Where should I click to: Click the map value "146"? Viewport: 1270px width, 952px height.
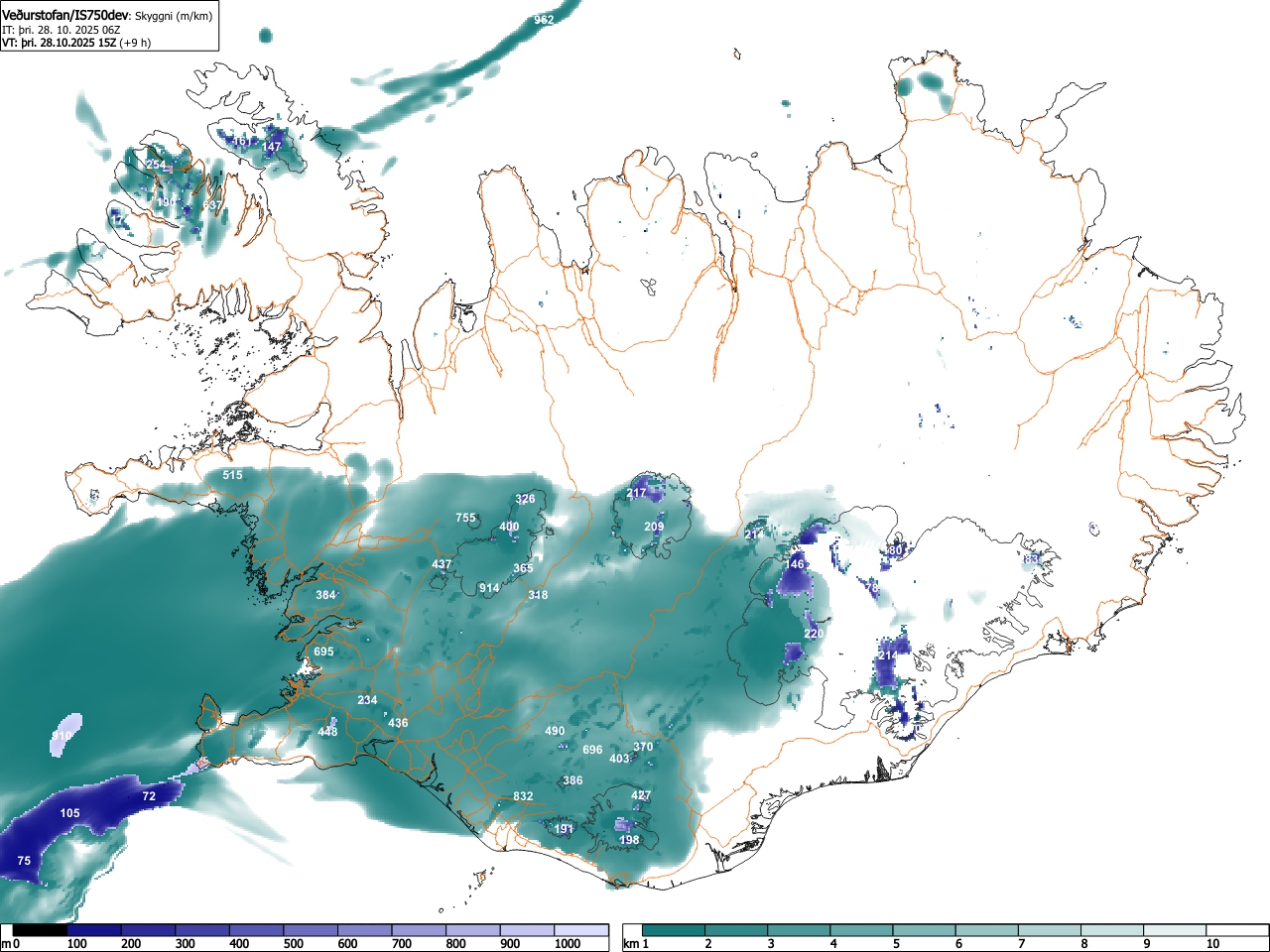pos(795,564)
